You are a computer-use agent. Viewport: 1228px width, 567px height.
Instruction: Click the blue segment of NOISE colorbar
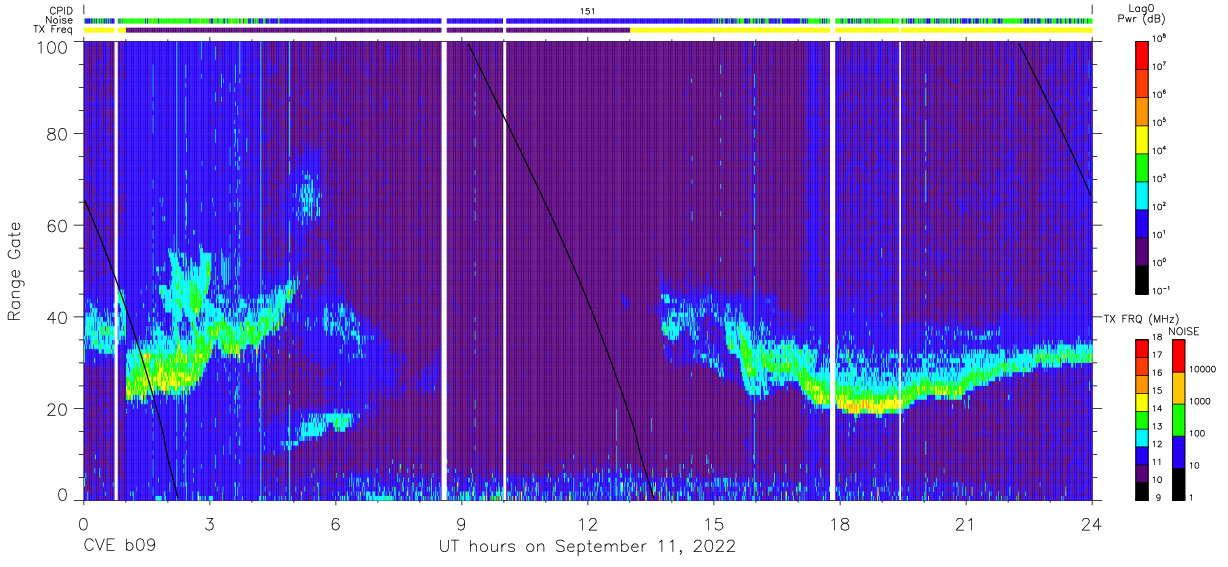pyautogui.click(x=1180, y=450)
